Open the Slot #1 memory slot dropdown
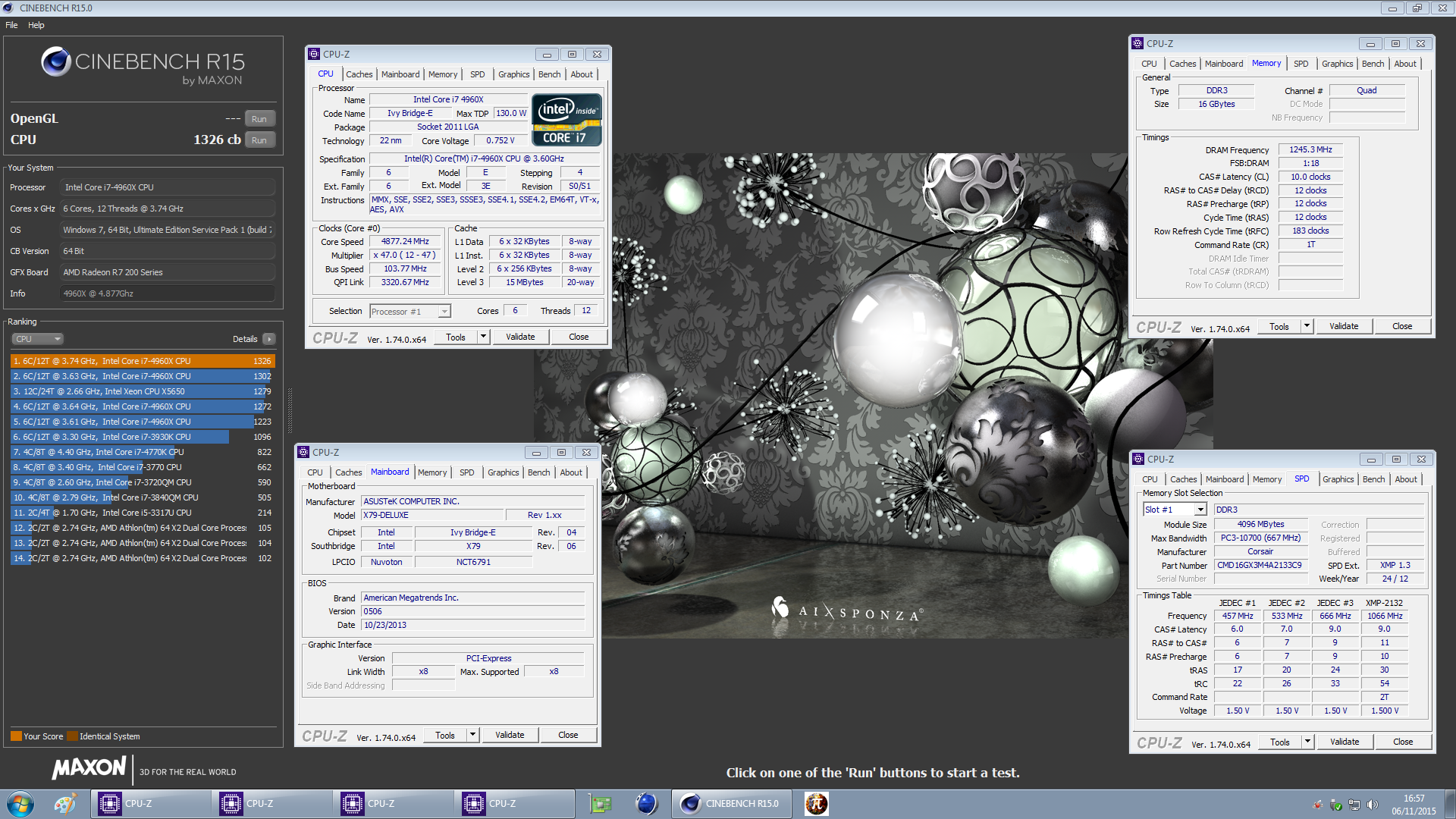 click(1175, 510)
